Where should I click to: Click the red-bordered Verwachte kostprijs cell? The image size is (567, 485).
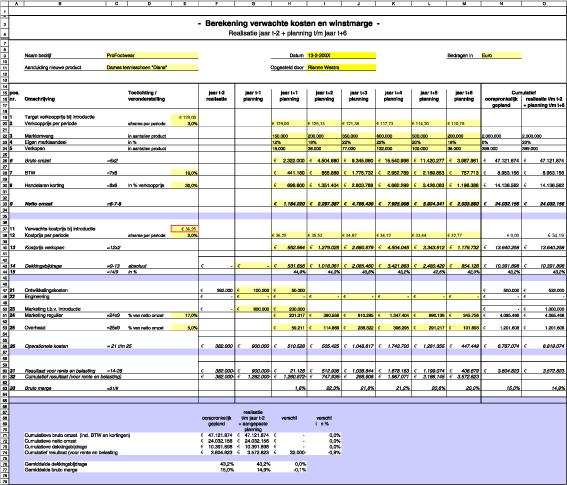pyautogui.click(x=185, y=229)
